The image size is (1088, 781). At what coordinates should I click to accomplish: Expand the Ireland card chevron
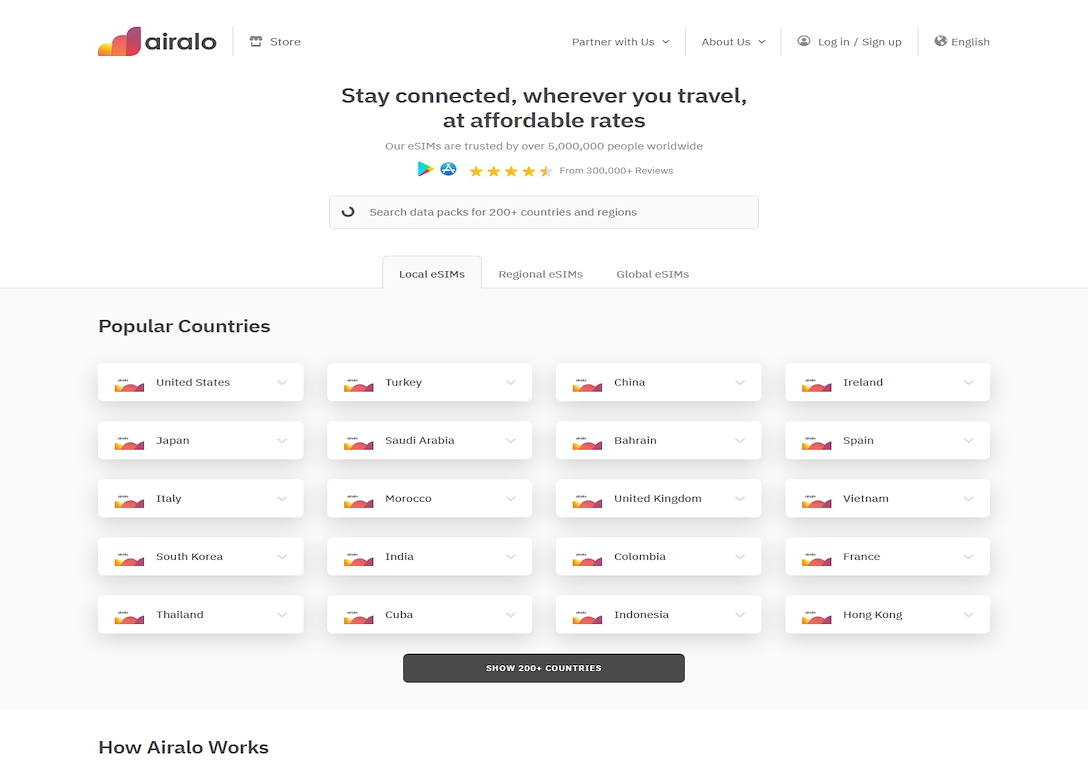tap(969, 382)
